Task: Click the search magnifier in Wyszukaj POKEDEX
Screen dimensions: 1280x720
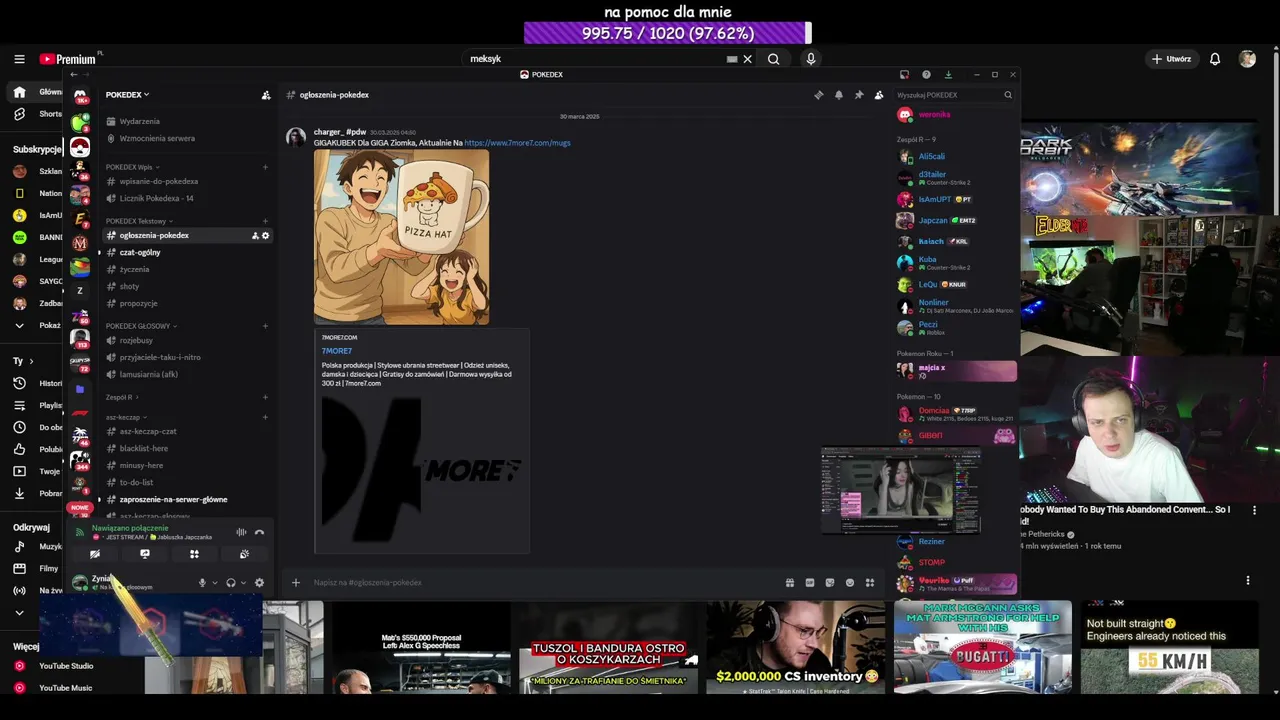Action: [1008, 95]
